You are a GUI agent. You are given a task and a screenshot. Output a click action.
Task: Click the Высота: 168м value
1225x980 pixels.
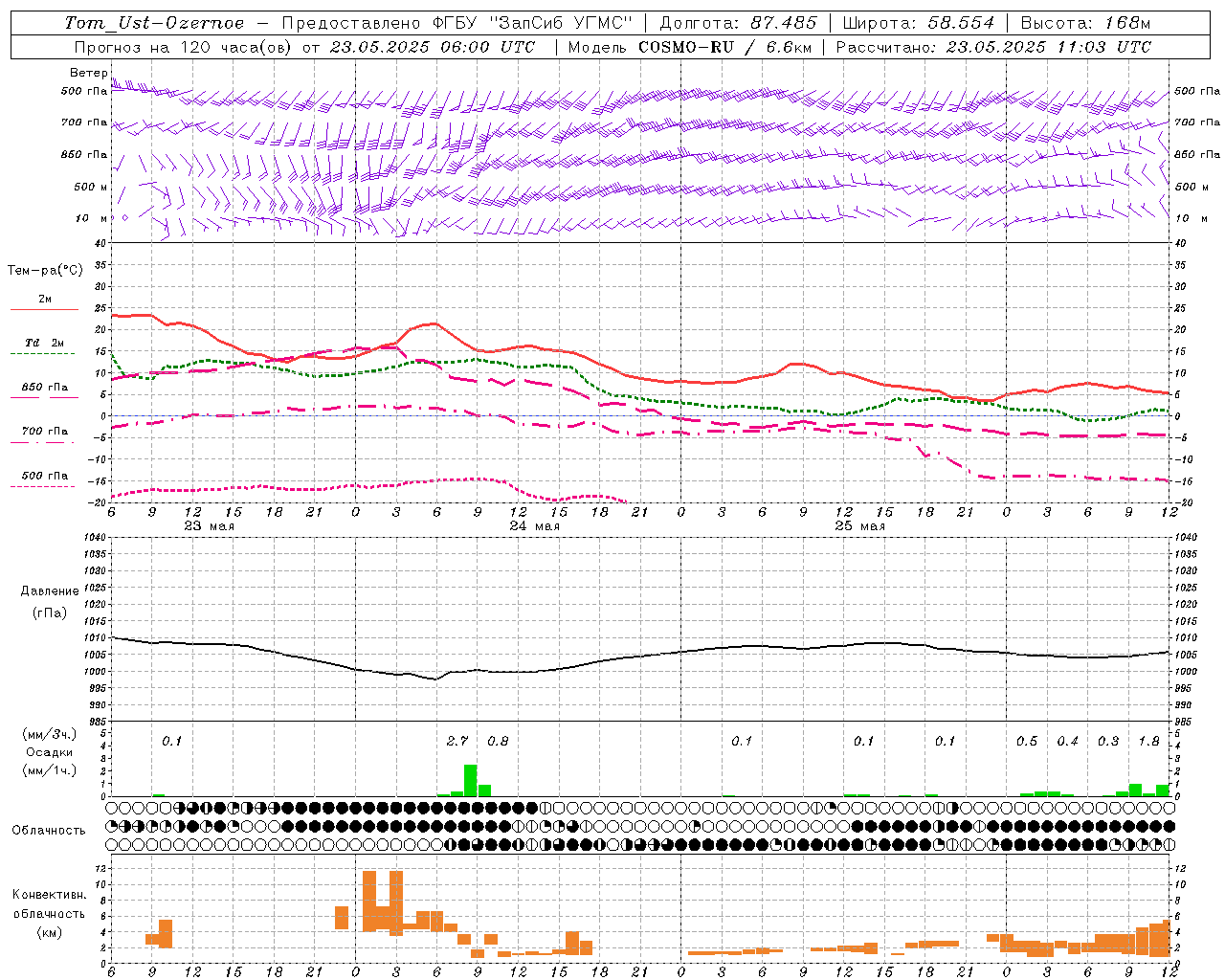click(1085, 23)
